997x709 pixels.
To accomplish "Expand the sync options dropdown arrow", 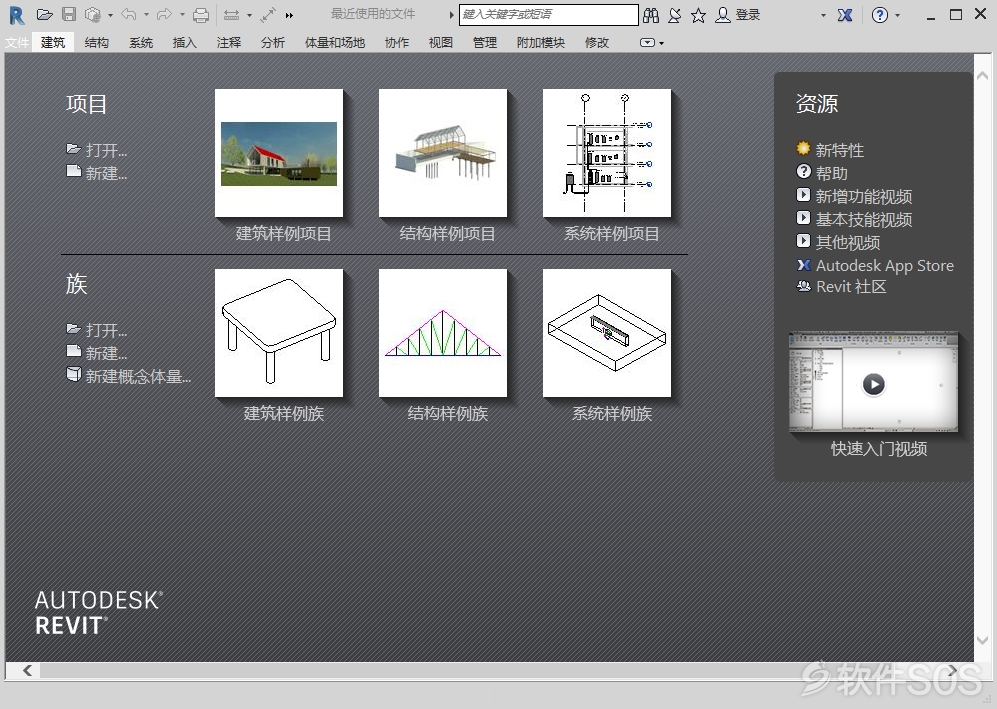I will (x=111, y=15).
